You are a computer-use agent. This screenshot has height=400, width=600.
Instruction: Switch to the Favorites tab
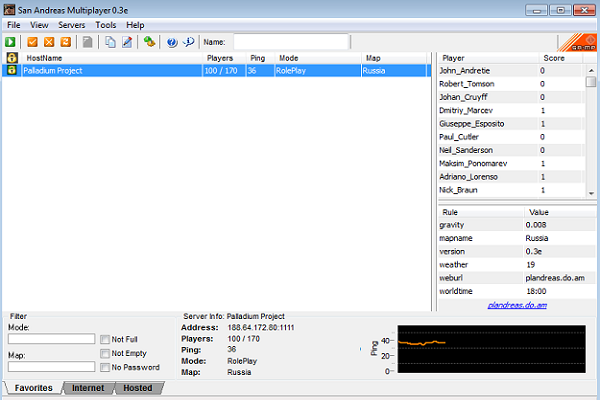[33, 388]
